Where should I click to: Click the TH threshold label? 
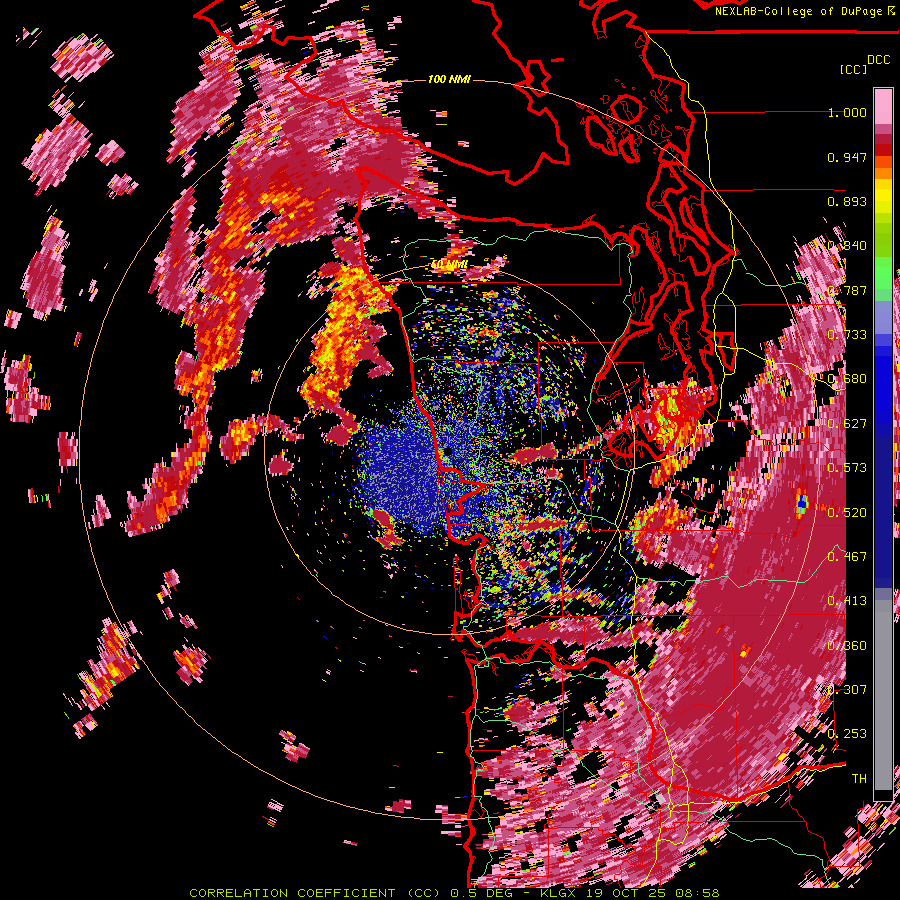pos(859,779)
